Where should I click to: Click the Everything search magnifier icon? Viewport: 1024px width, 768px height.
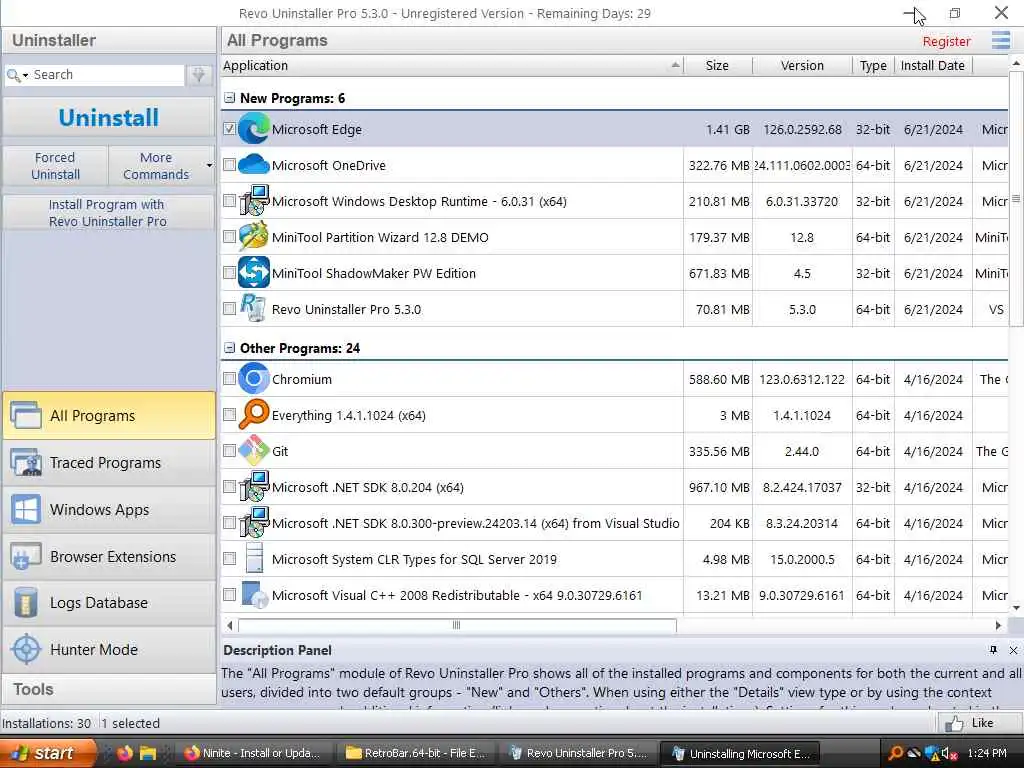click(253, 415)
